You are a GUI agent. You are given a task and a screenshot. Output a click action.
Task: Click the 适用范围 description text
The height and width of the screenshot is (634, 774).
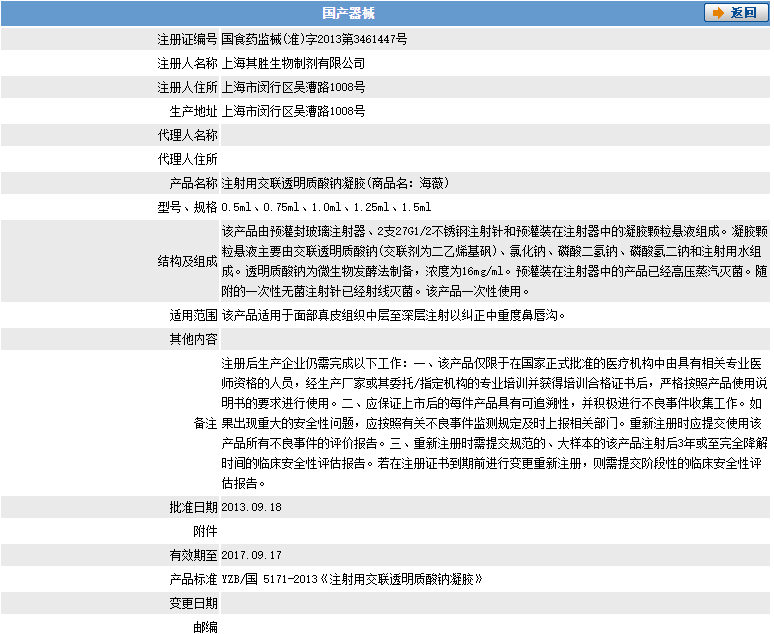click(394, 315)
